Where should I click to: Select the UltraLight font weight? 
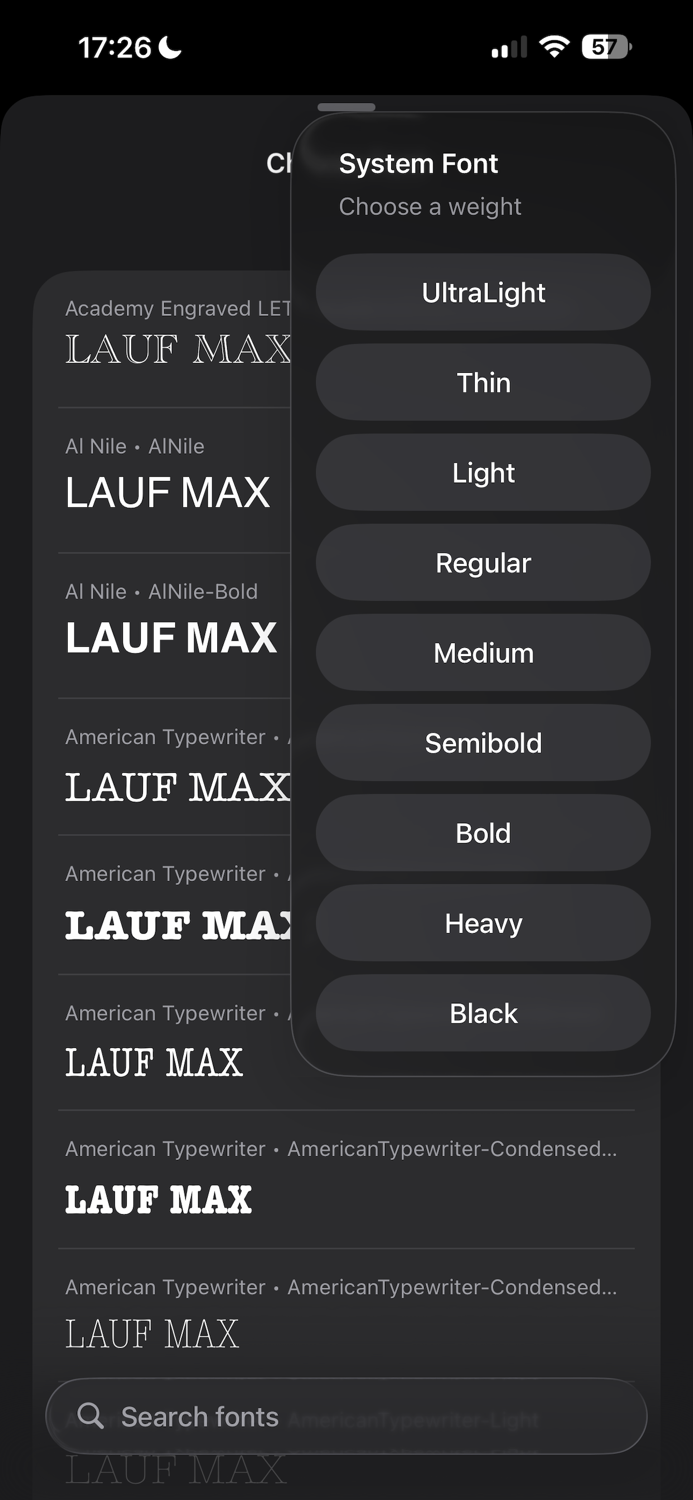point(483,292)
